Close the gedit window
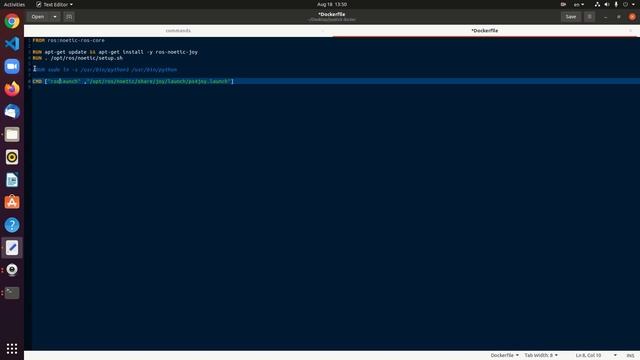 click(x=632, y=17)
